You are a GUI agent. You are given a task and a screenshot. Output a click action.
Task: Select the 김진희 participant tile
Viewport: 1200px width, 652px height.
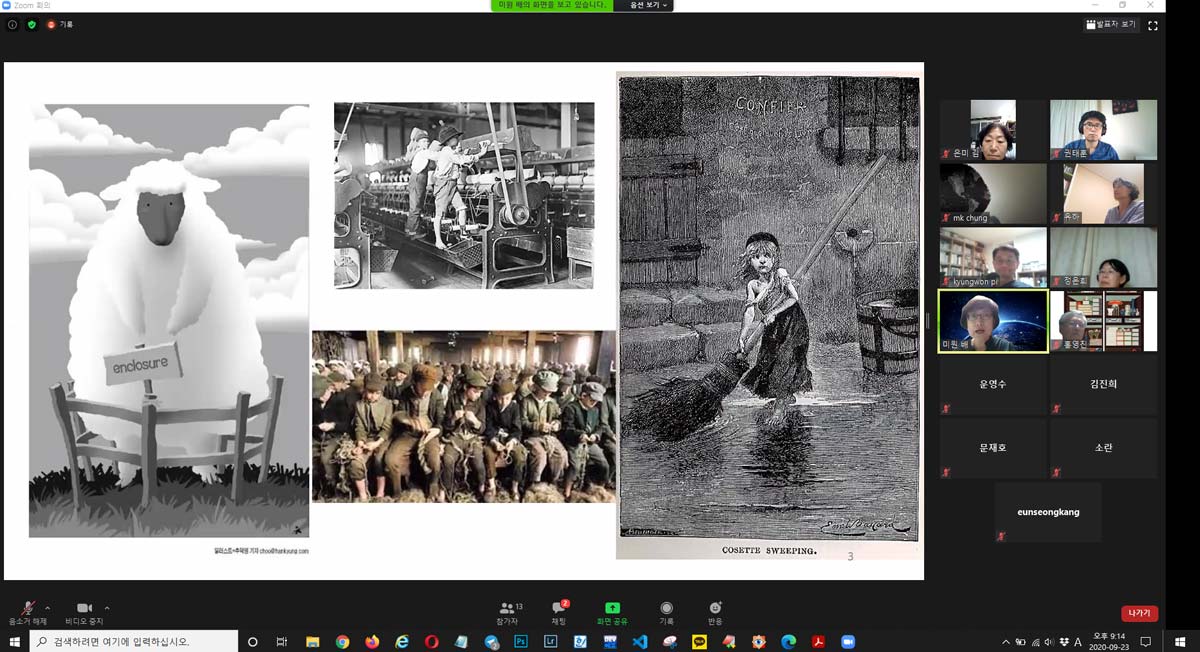[1103, 384]
